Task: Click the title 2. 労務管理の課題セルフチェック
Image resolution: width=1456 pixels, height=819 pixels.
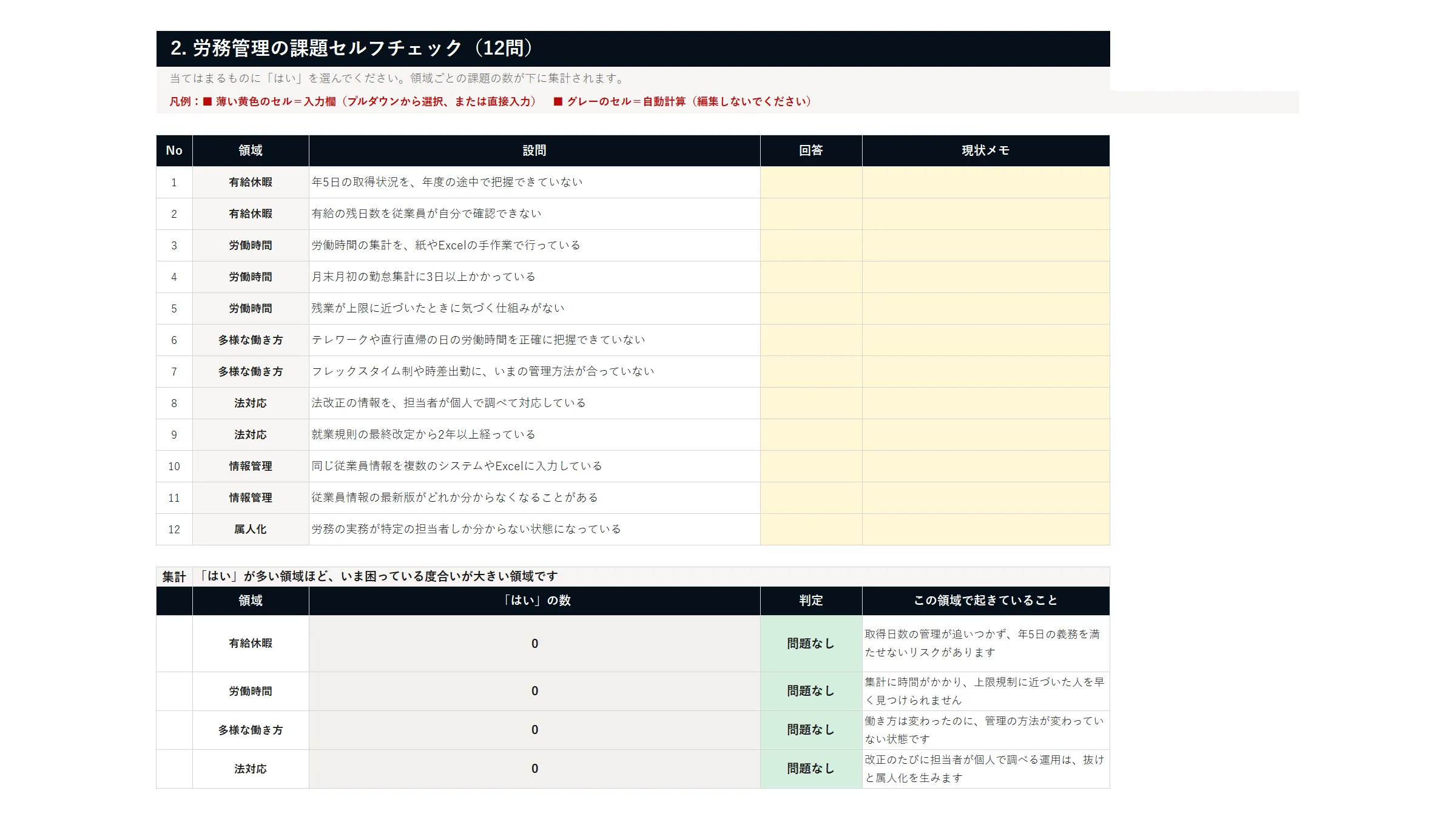Action: 352,48
